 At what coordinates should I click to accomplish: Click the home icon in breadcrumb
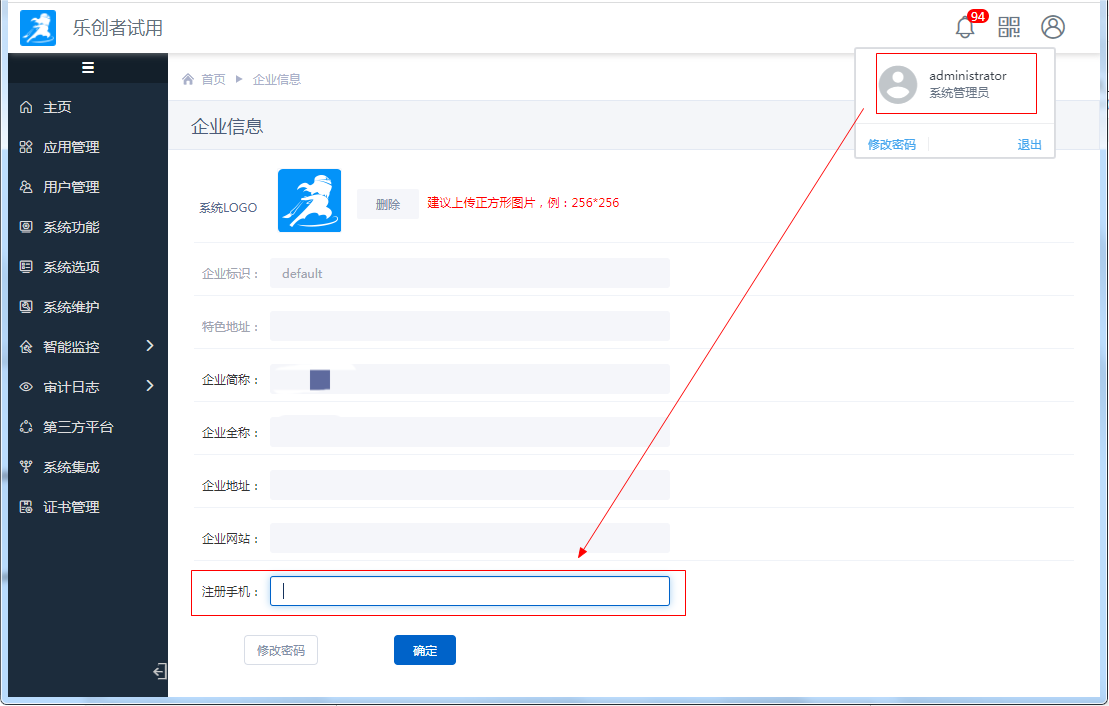coord(188,79)
